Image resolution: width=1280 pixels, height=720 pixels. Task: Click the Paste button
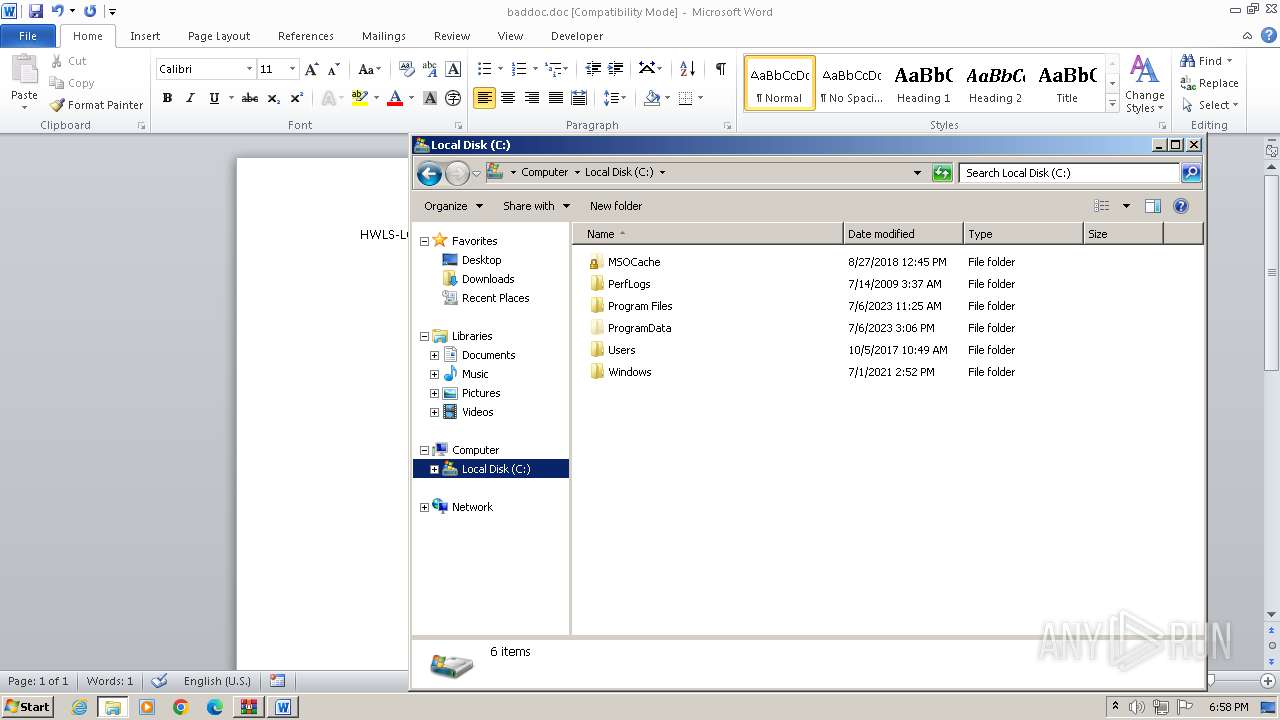[x=24, y=83]
